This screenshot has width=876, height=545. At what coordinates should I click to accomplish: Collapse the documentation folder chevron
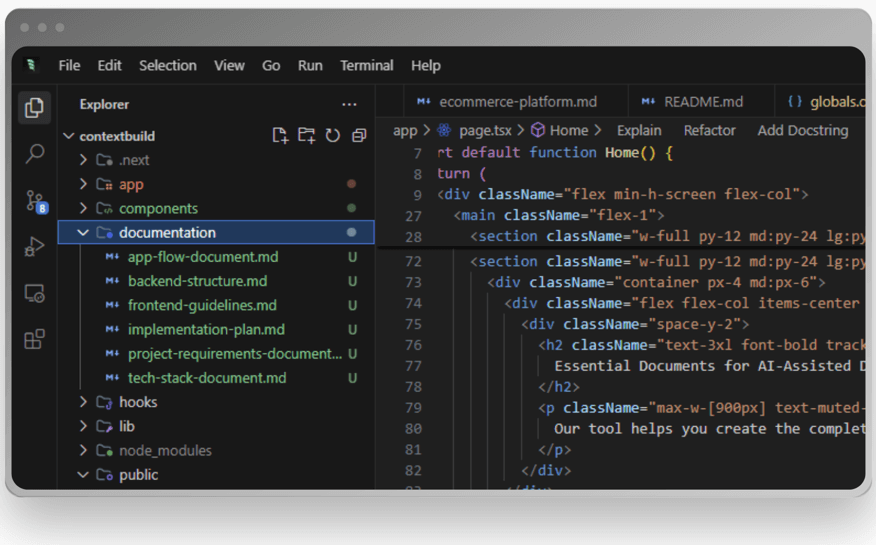coord(83,232)
